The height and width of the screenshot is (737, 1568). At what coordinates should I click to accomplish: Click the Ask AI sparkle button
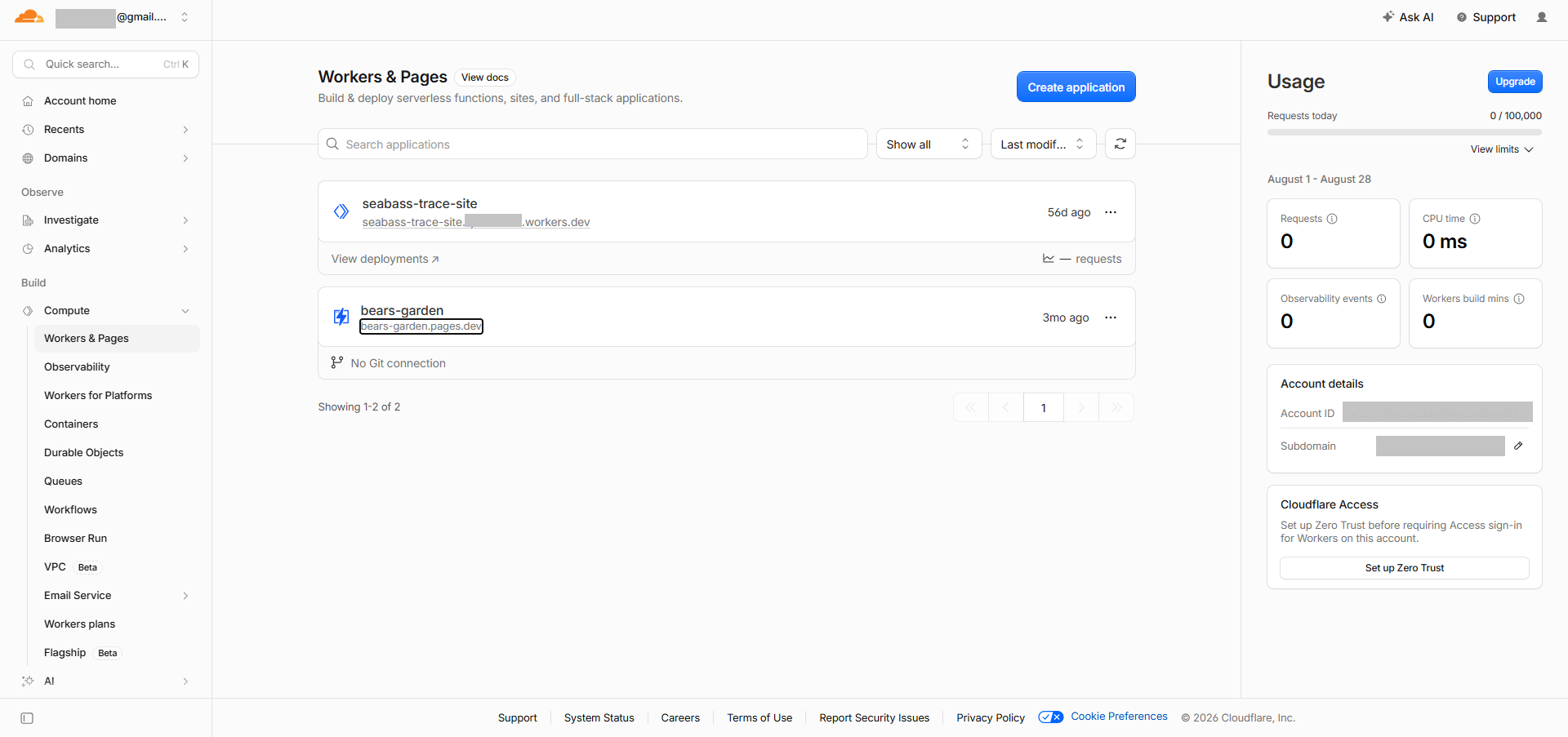point(1408,17)
